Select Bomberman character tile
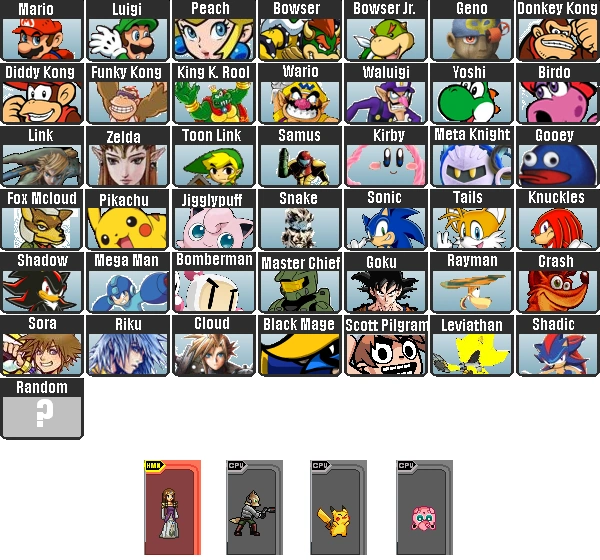This screenshot has width=600, height=560. click(214, 282)
